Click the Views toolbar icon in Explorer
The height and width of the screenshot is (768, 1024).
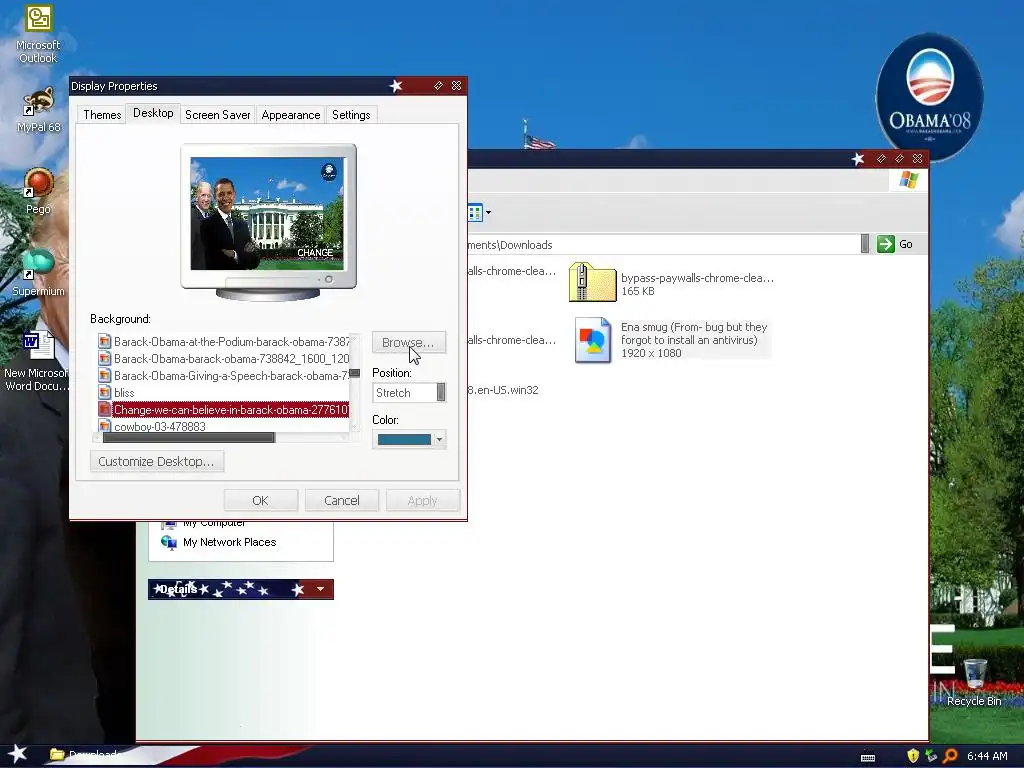click(x=475, y=212)
